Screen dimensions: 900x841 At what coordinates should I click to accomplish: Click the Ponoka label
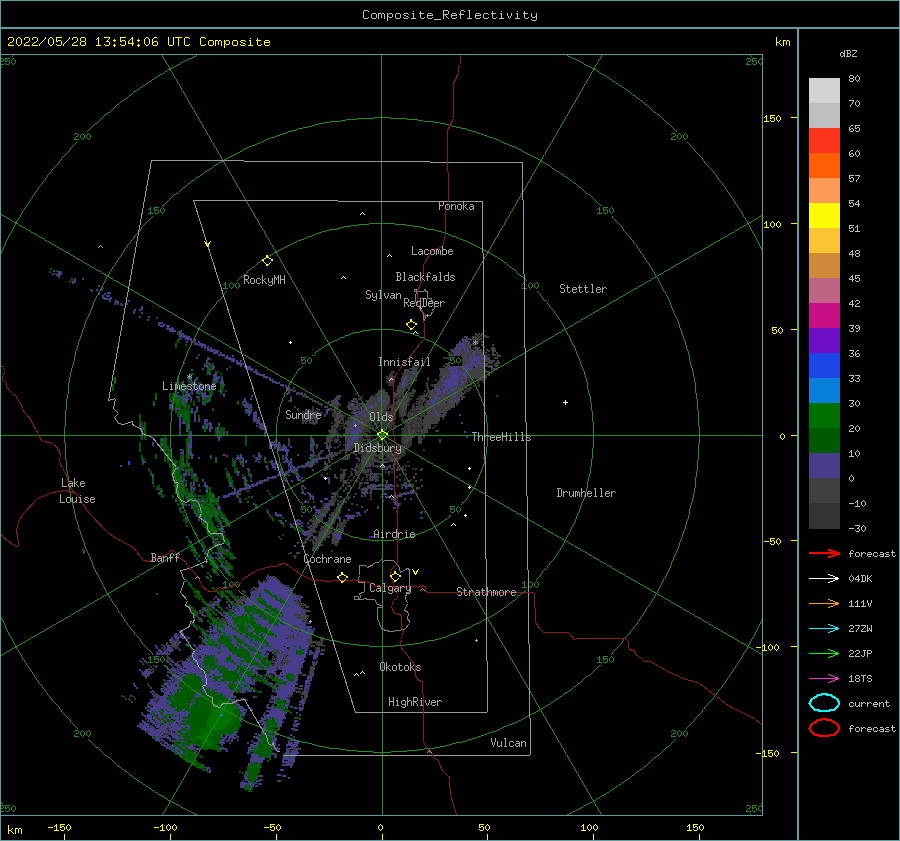point(456,206)
